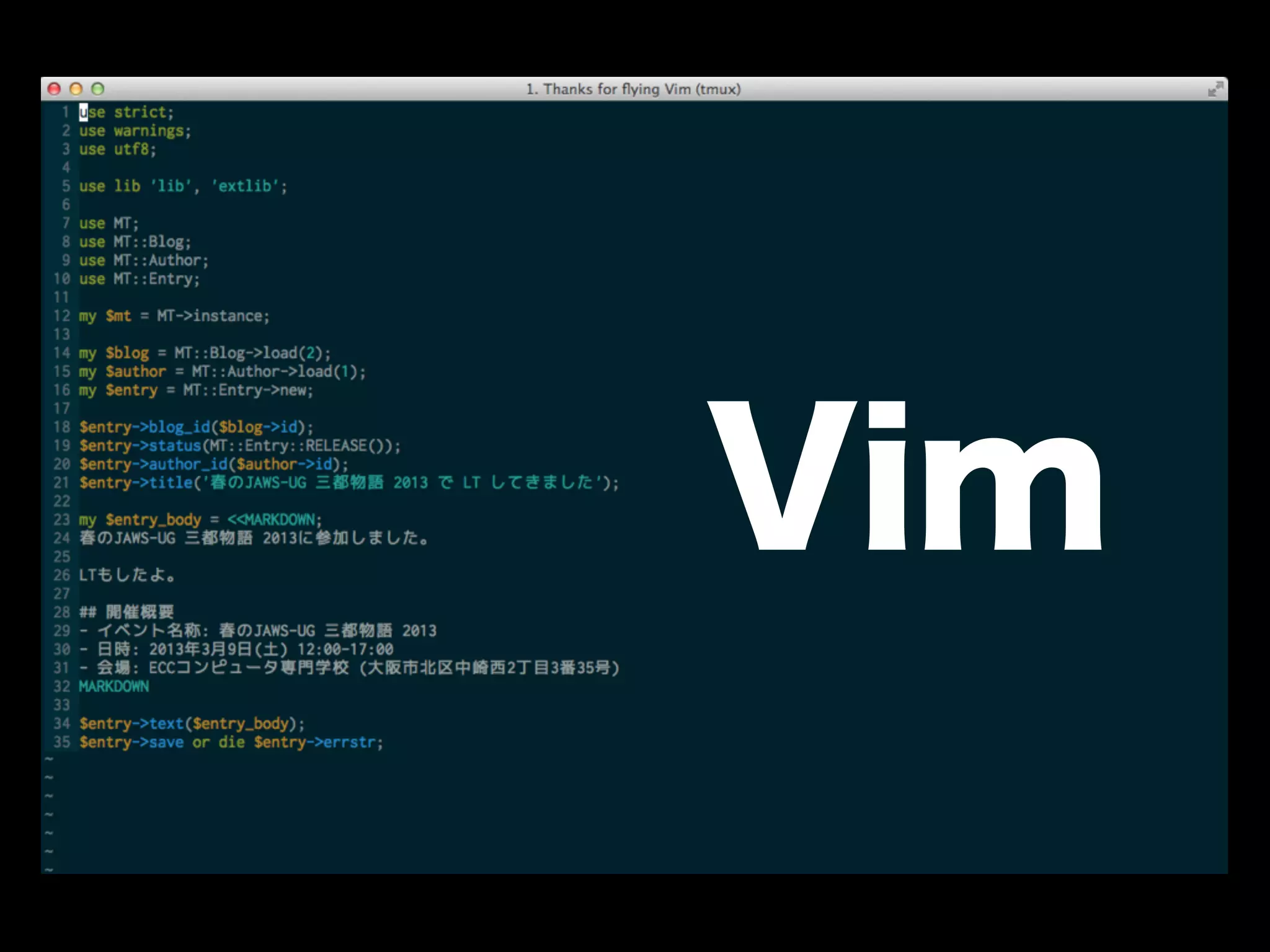Click the line '春のJAWS-UG 三都物語 2013に参加しました。'
The height and width of the screenshot is (952, 1270).
point(254,538)
